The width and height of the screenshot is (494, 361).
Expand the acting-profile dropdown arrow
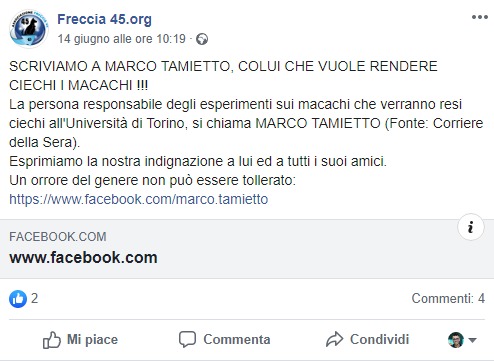tap(472, 340)
